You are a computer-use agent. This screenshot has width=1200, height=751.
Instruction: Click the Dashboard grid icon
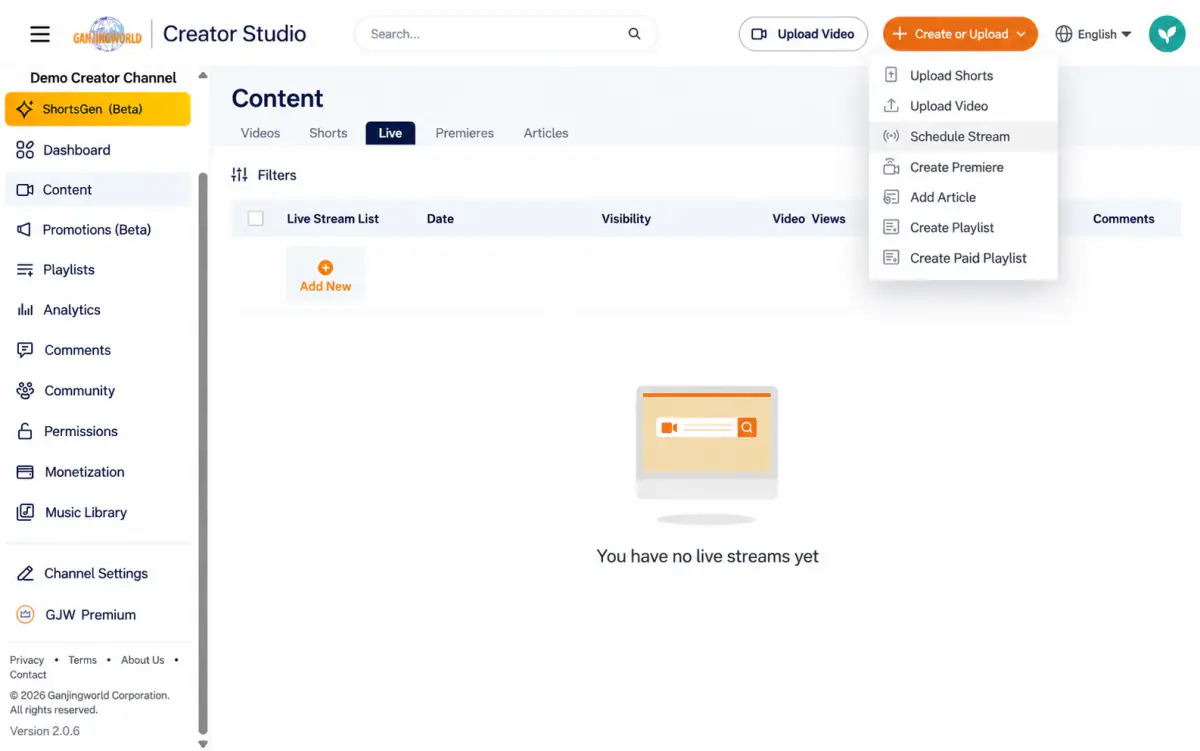point(25,150)
